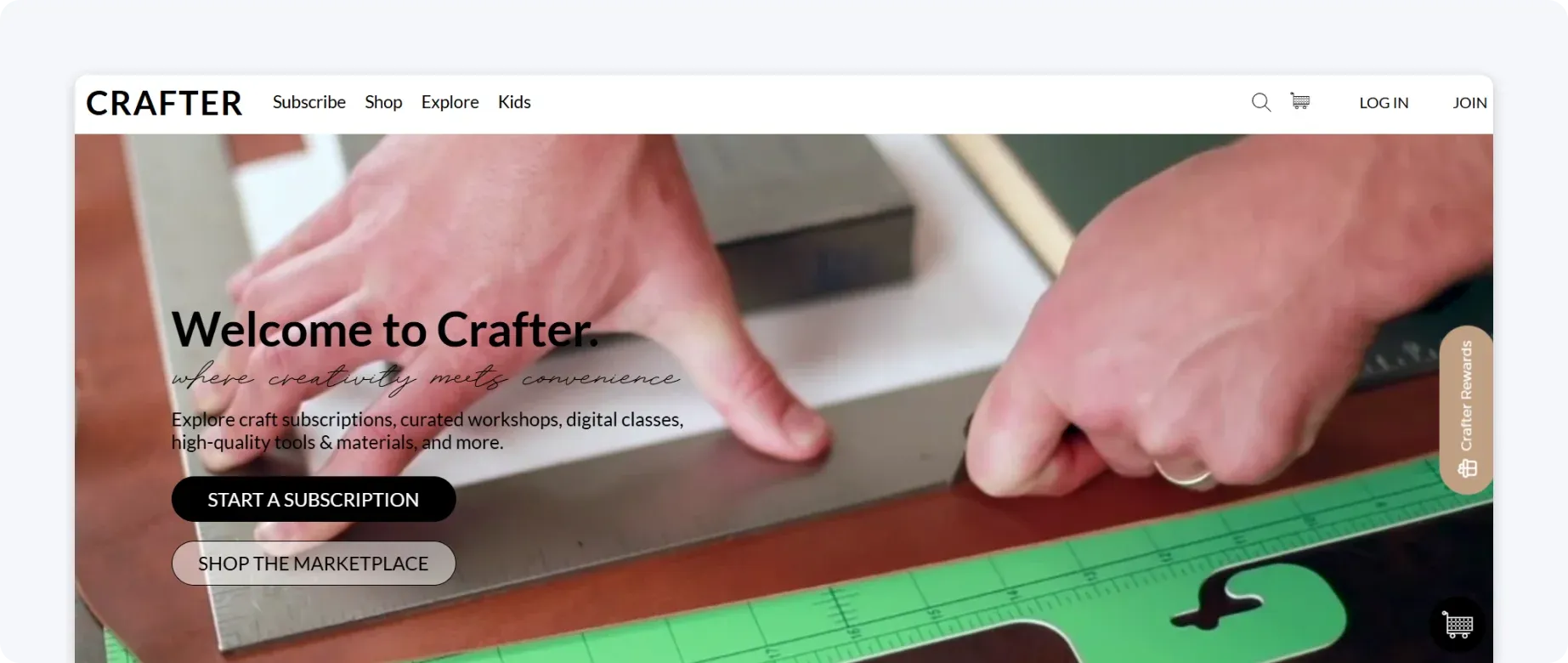Go home via the CRAFTER logo
The height and width of the screenshot is (663, 1568).
coord(165,103)
